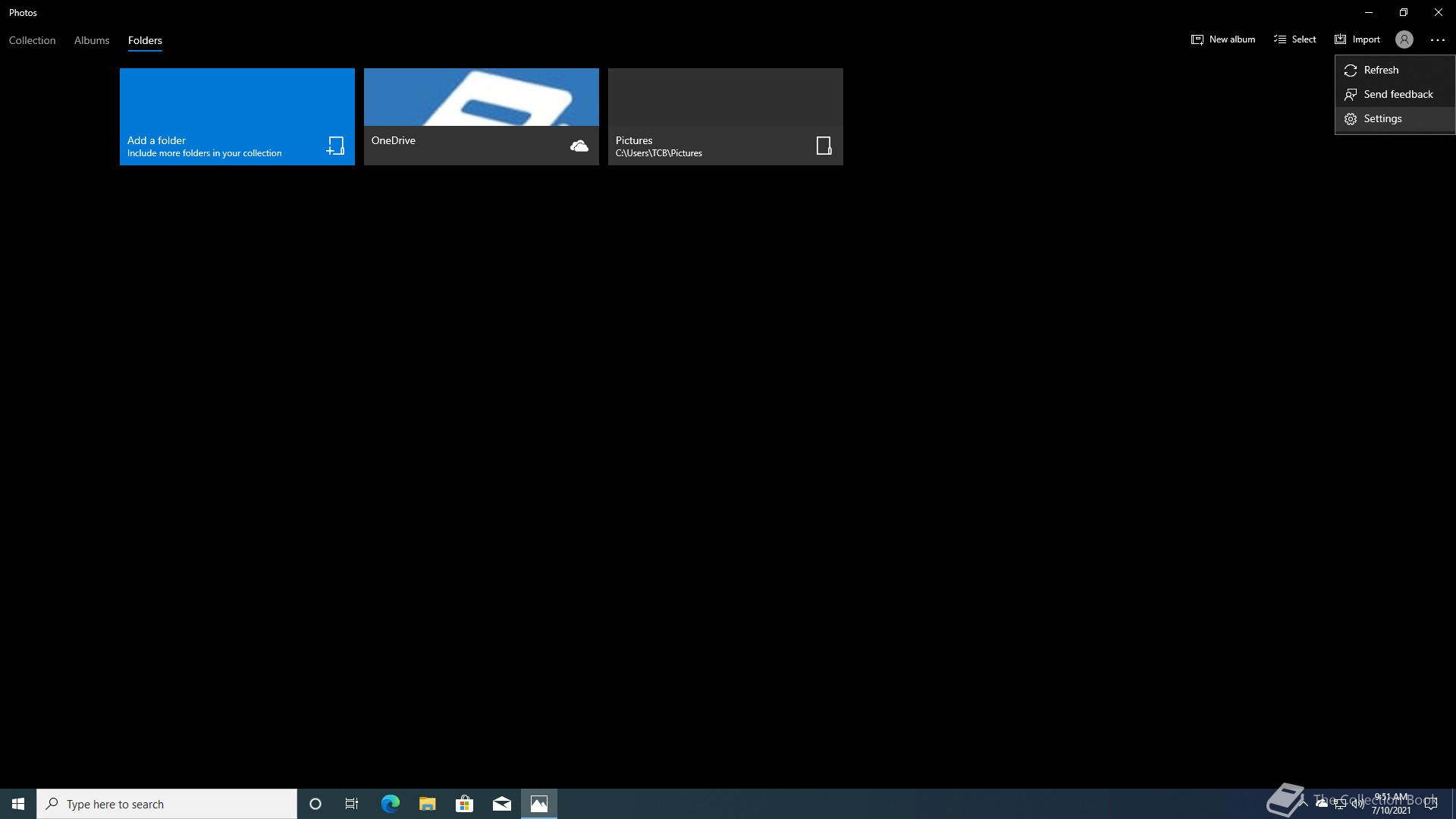Choose Refresh from the menu
The image size is (1456, 819).
pos(1395,70)
